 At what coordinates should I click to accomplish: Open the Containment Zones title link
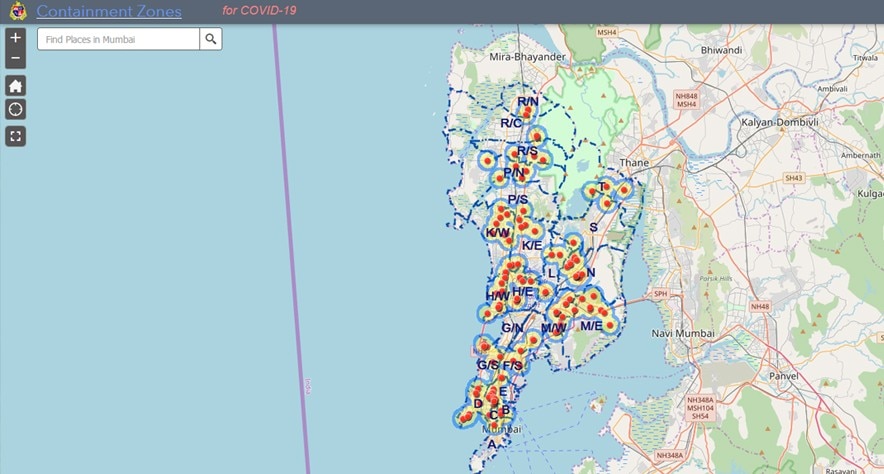point(109,12)
